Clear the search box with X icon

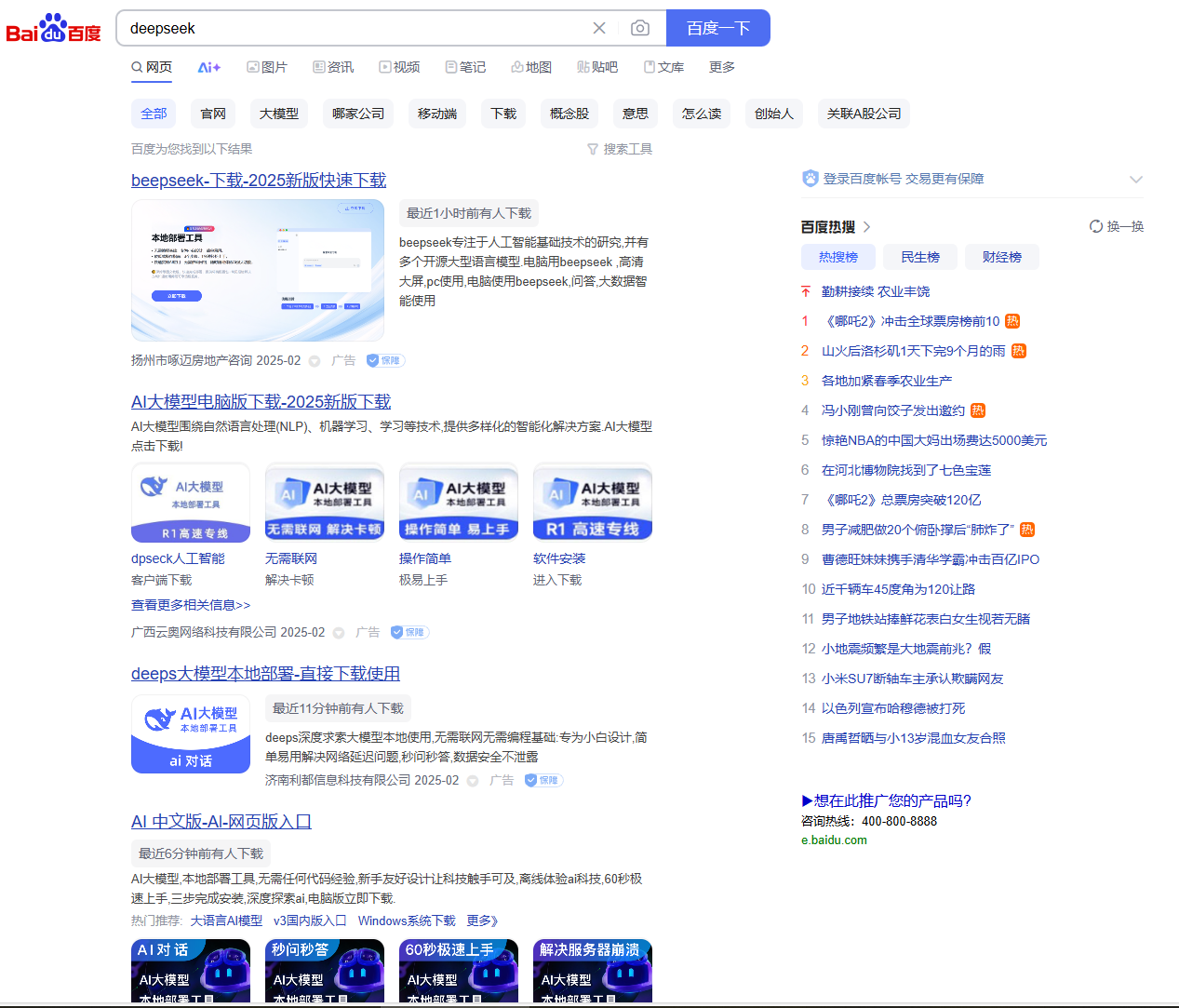pos(599,28)
